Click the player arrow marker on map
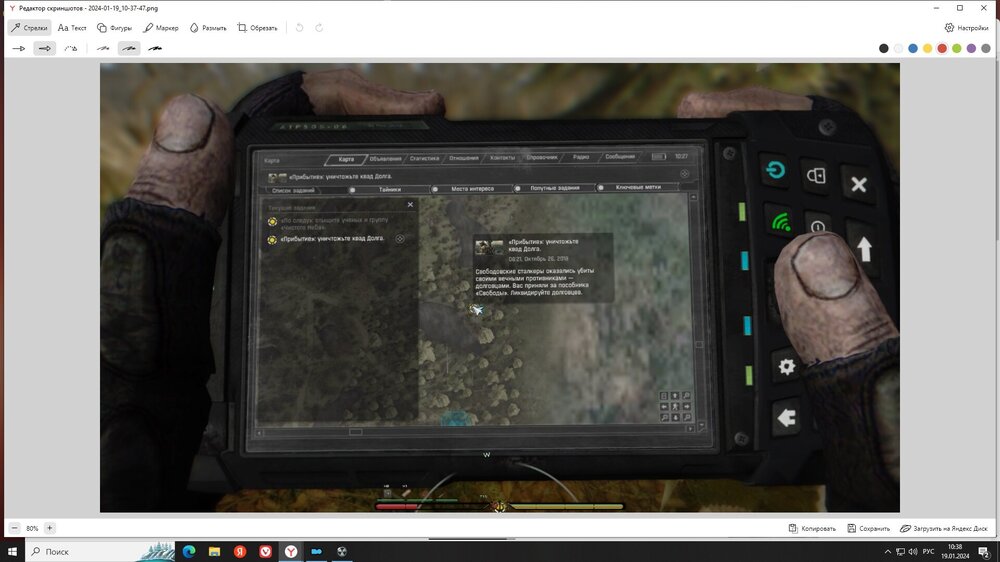Screen dimensions: 1000x562 [476, 310]
